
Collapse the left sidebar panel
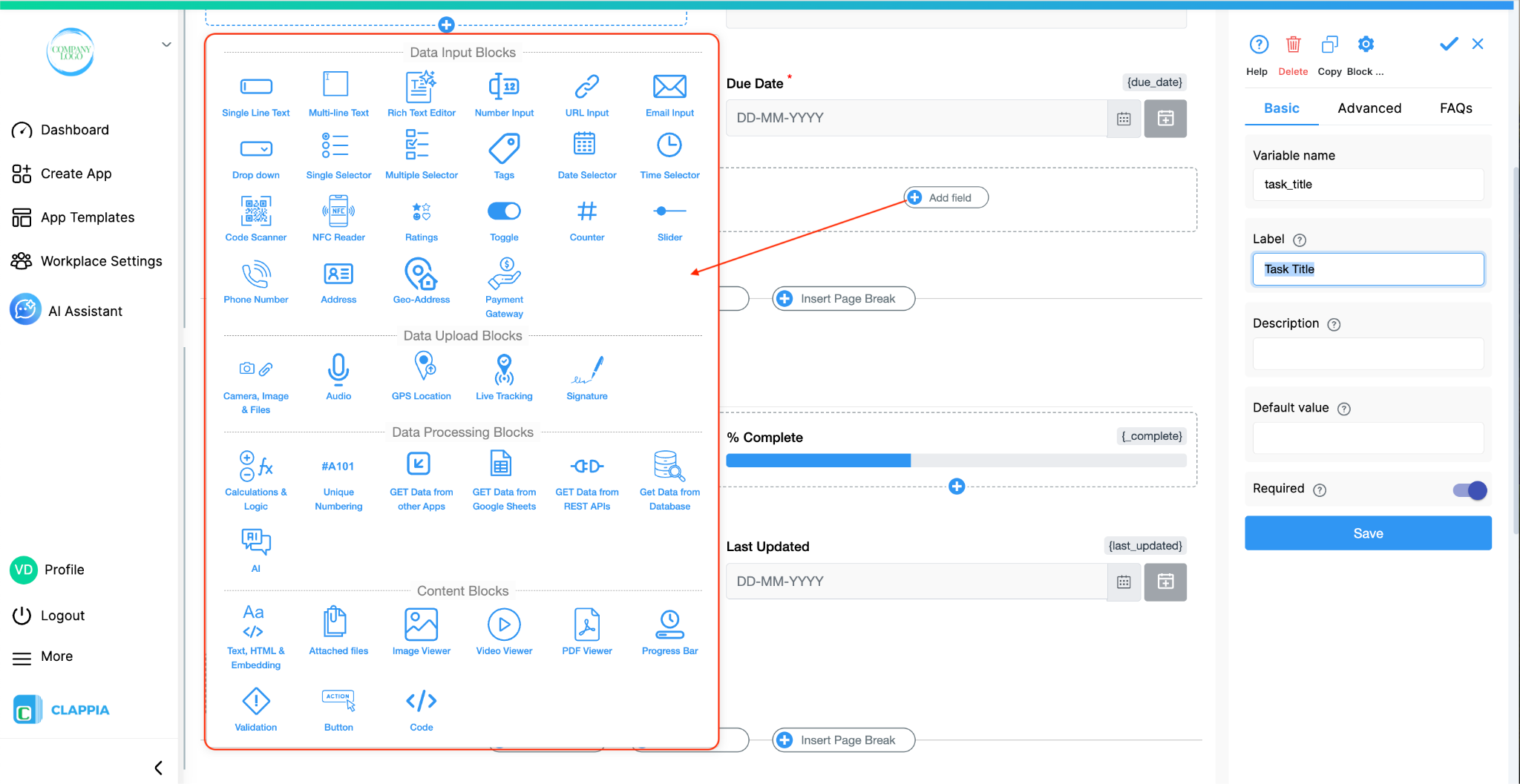click(x=157, y=768)
